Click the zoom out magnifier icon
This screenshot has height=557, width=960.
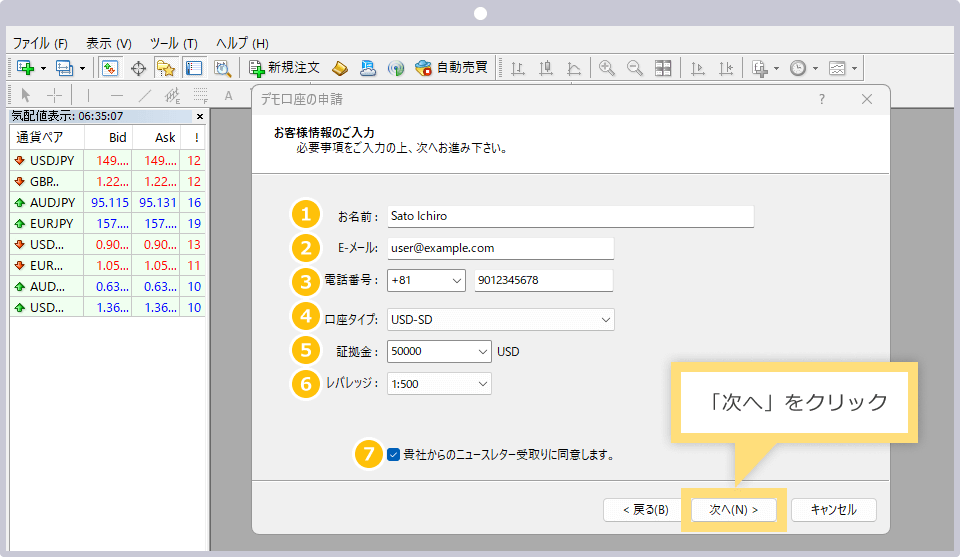[x=635, y=68]
